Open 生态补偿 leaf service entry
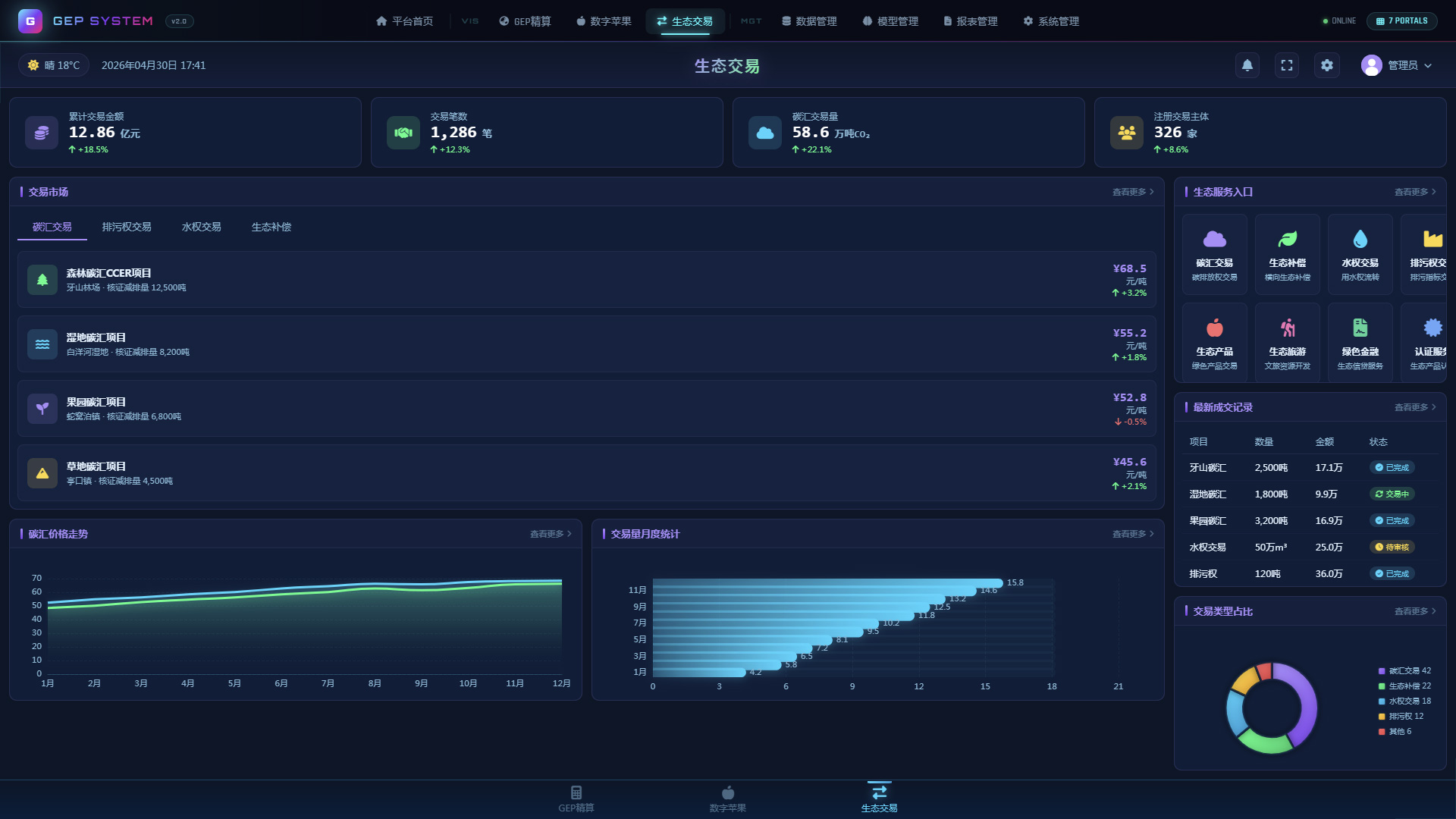Screen dimensions: 1456x819 1287,255
